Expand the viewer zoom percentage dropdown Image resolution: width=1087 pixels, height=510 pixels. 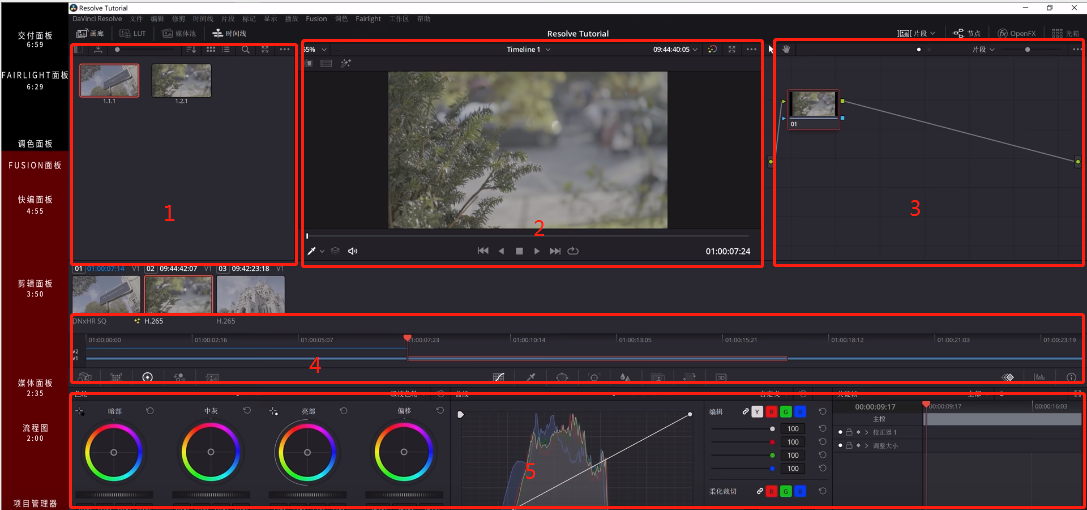coord(315,50)
